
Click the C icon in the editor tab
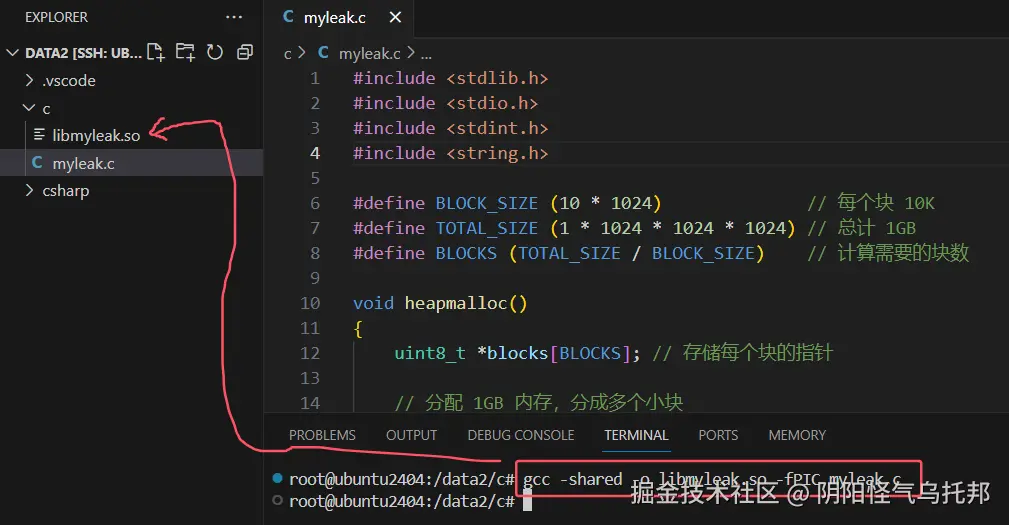pyautogui.click(x=288, y=17)
